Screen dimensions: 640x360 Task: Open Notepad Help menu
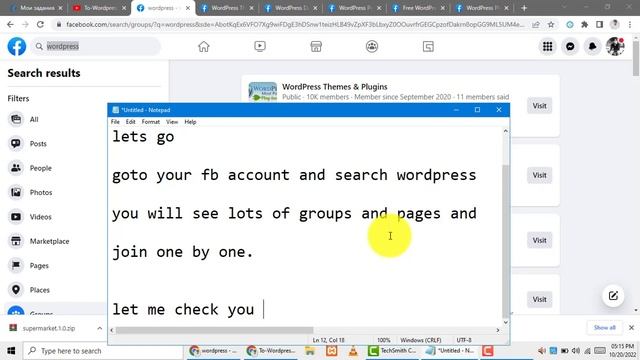pyautogui.click(x=190, y=122)
